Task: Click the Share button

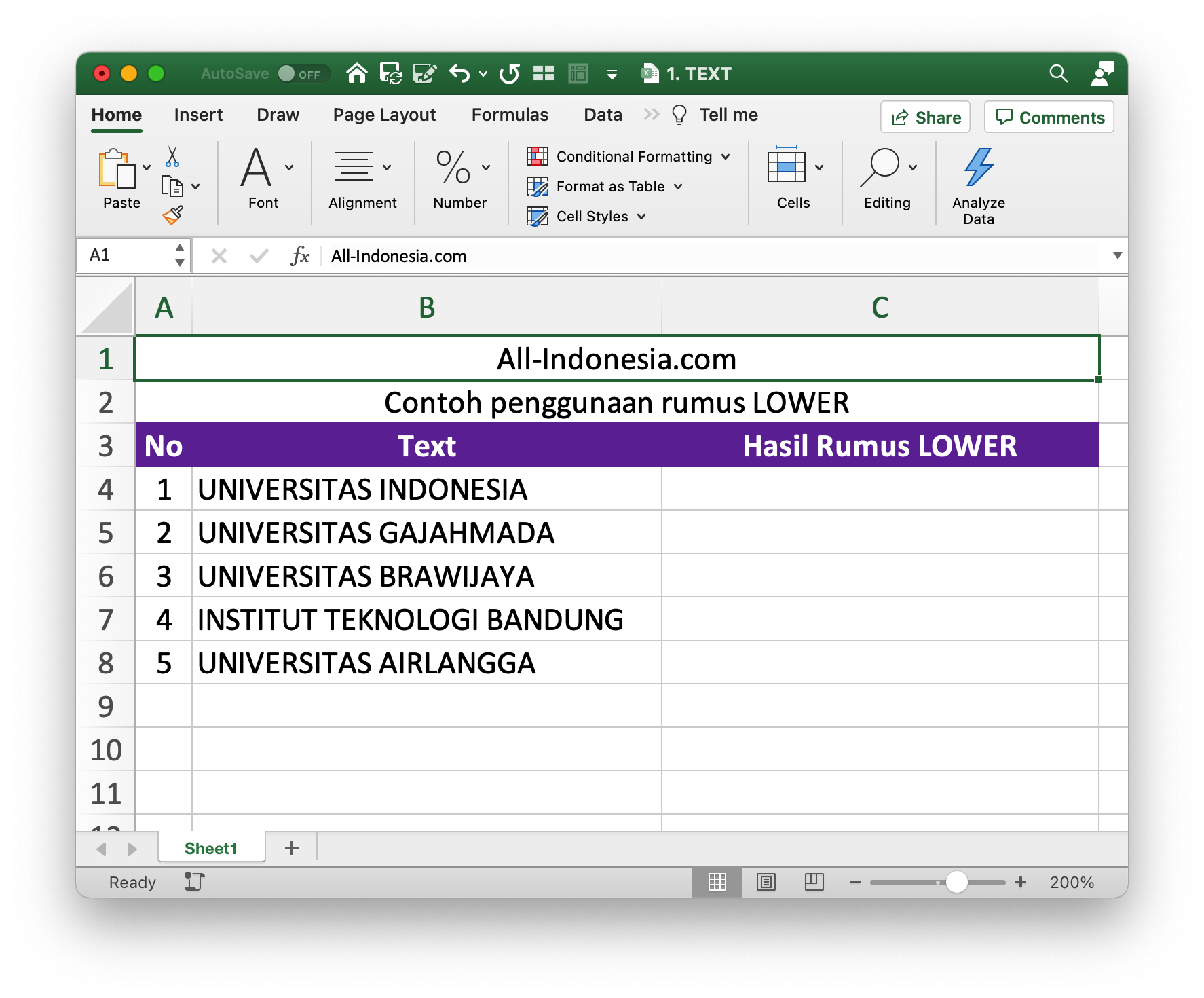Action: pos(925,117)
